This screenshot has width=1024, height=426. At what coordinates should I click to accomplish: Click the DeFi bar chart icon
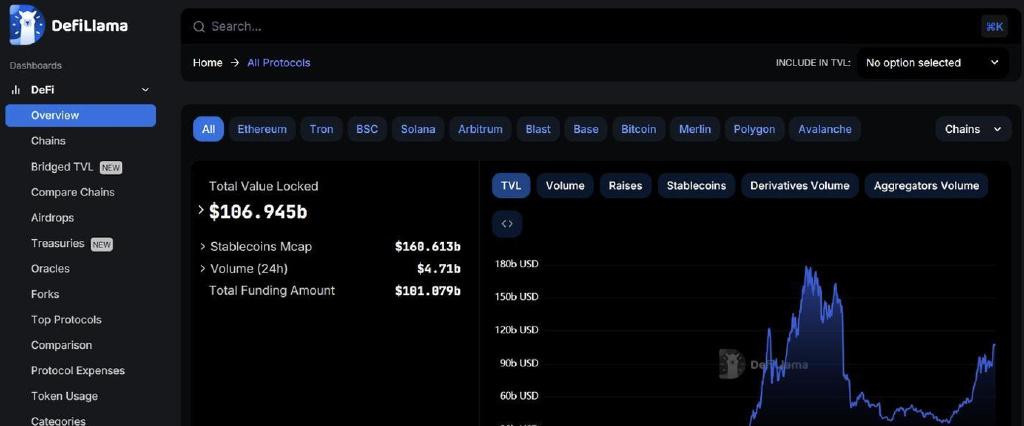pyautogui.click(x=16, y=90)
